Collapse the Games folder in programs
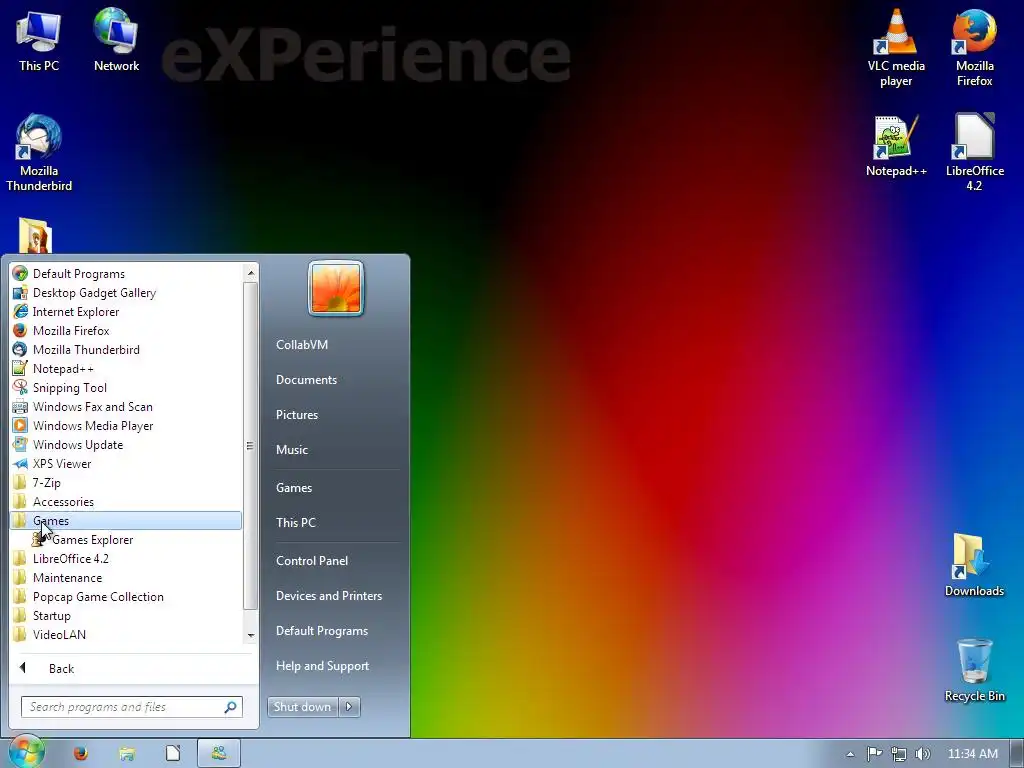1024x768 pixels. 126,520
